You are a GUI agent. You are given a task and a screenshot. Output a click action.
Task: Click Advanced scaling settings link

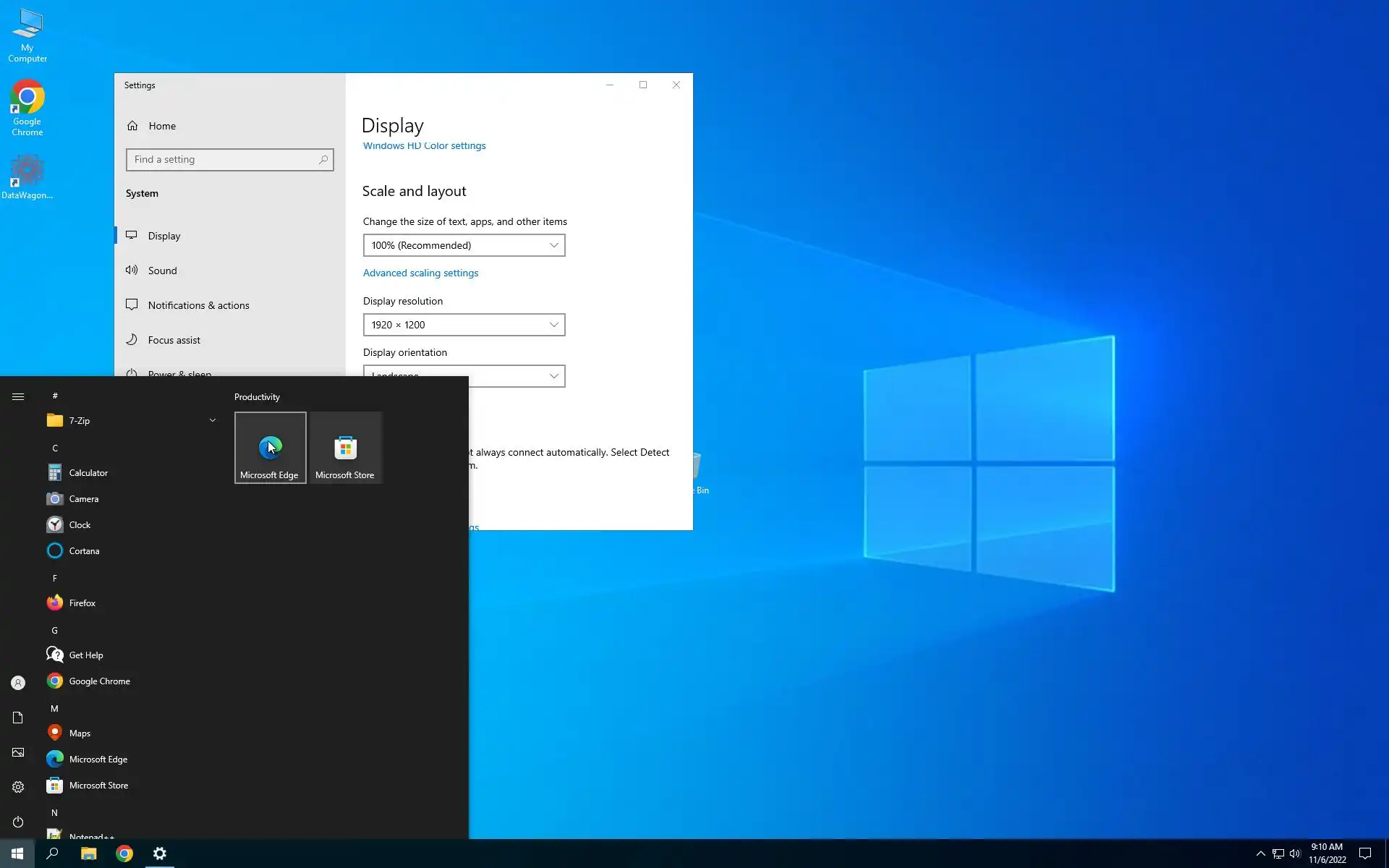[x=420, y=273]
